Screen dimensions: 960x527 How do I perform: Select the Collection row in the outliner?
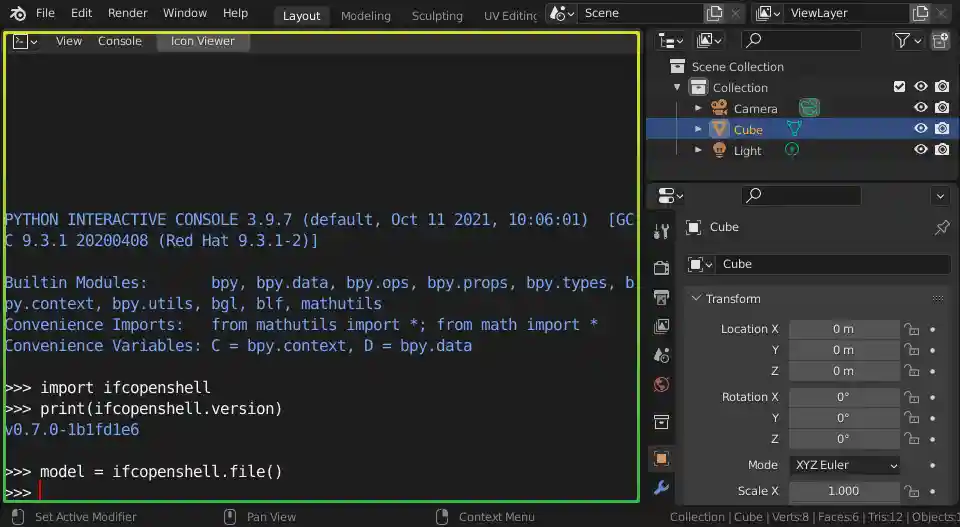739,87
